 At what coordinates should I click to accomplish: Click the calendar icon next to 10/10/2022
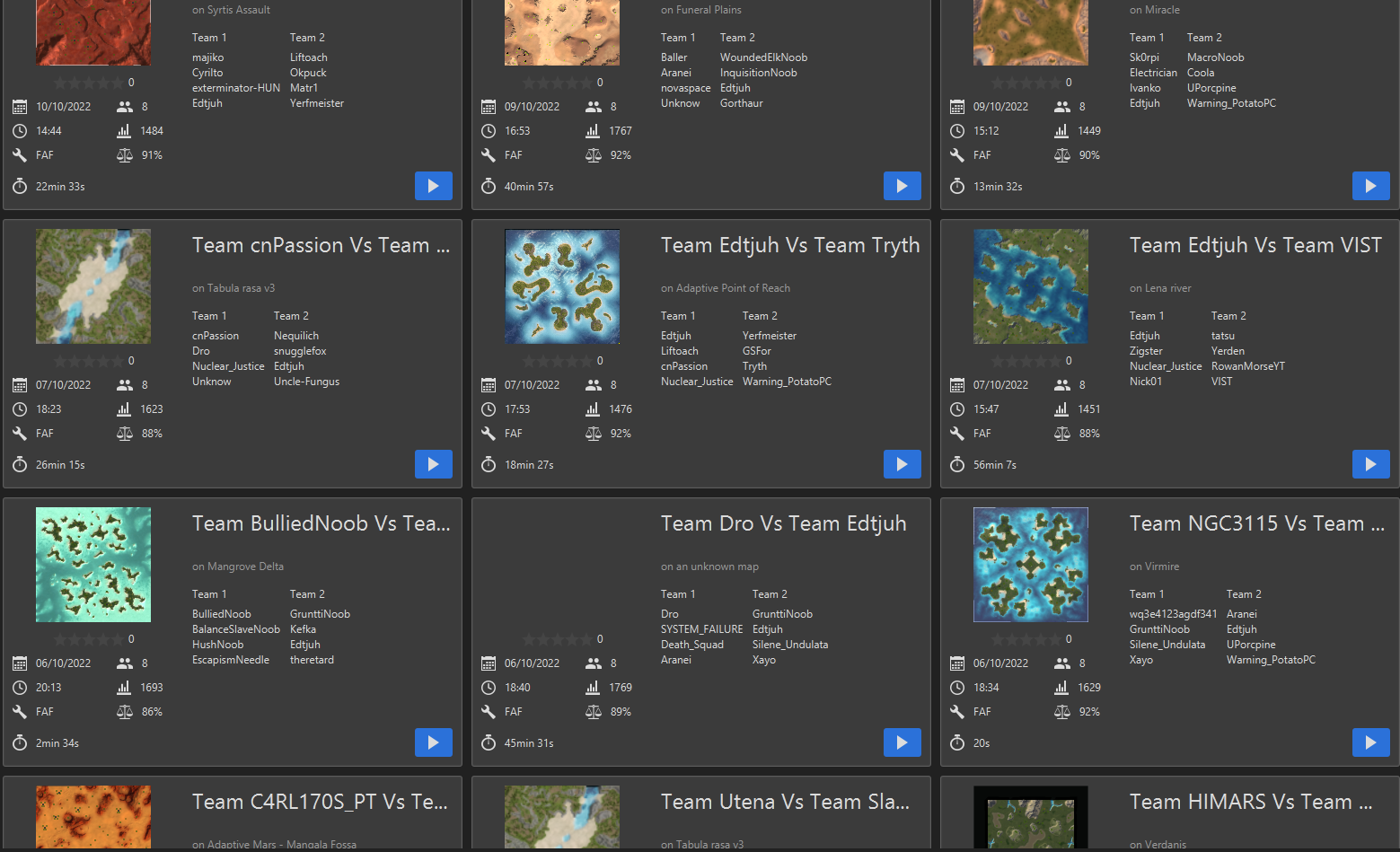(20, 107)
